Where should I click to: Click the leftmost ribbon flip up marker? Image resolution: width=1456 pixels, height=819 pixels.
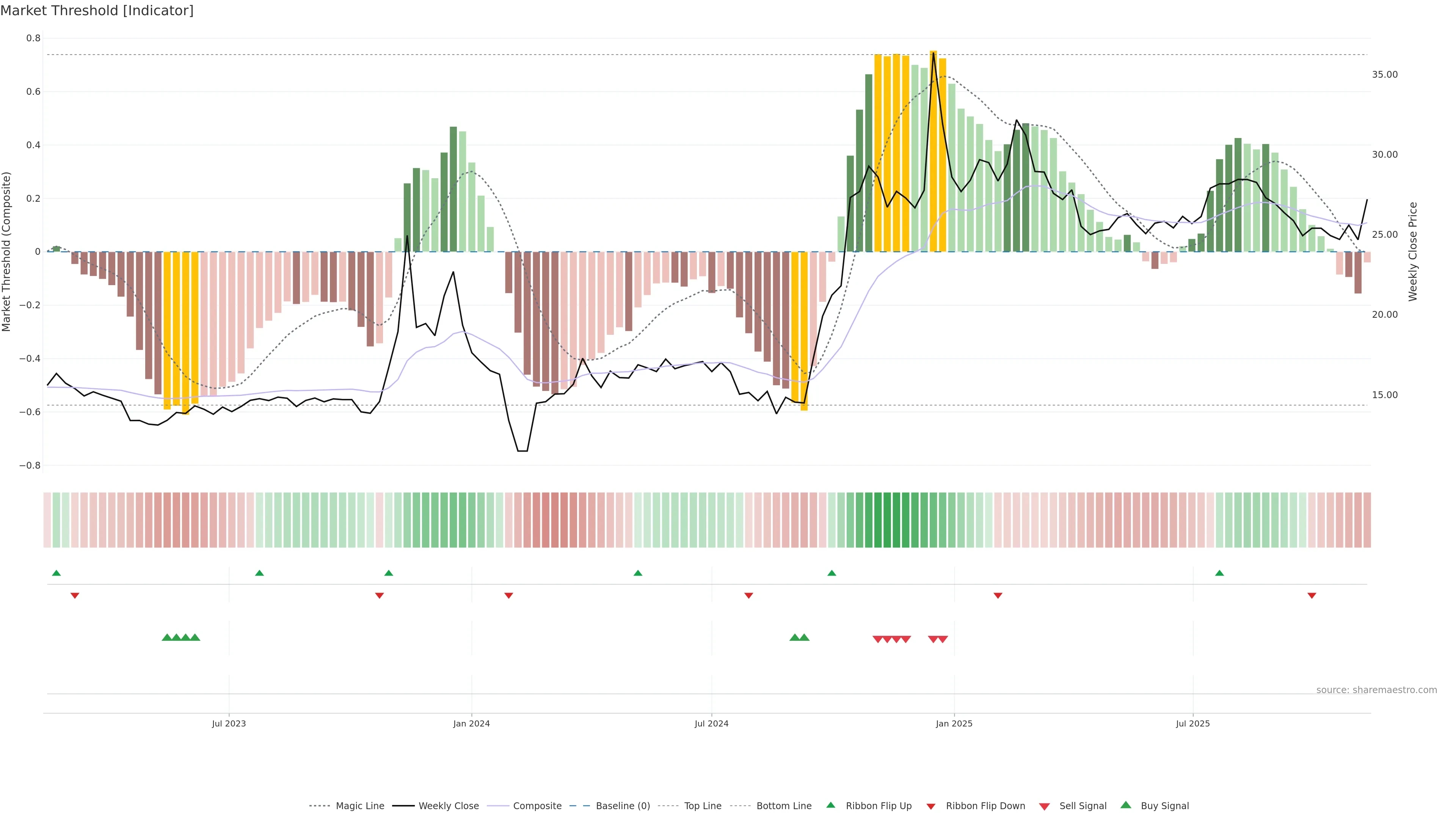click(56, 573)
